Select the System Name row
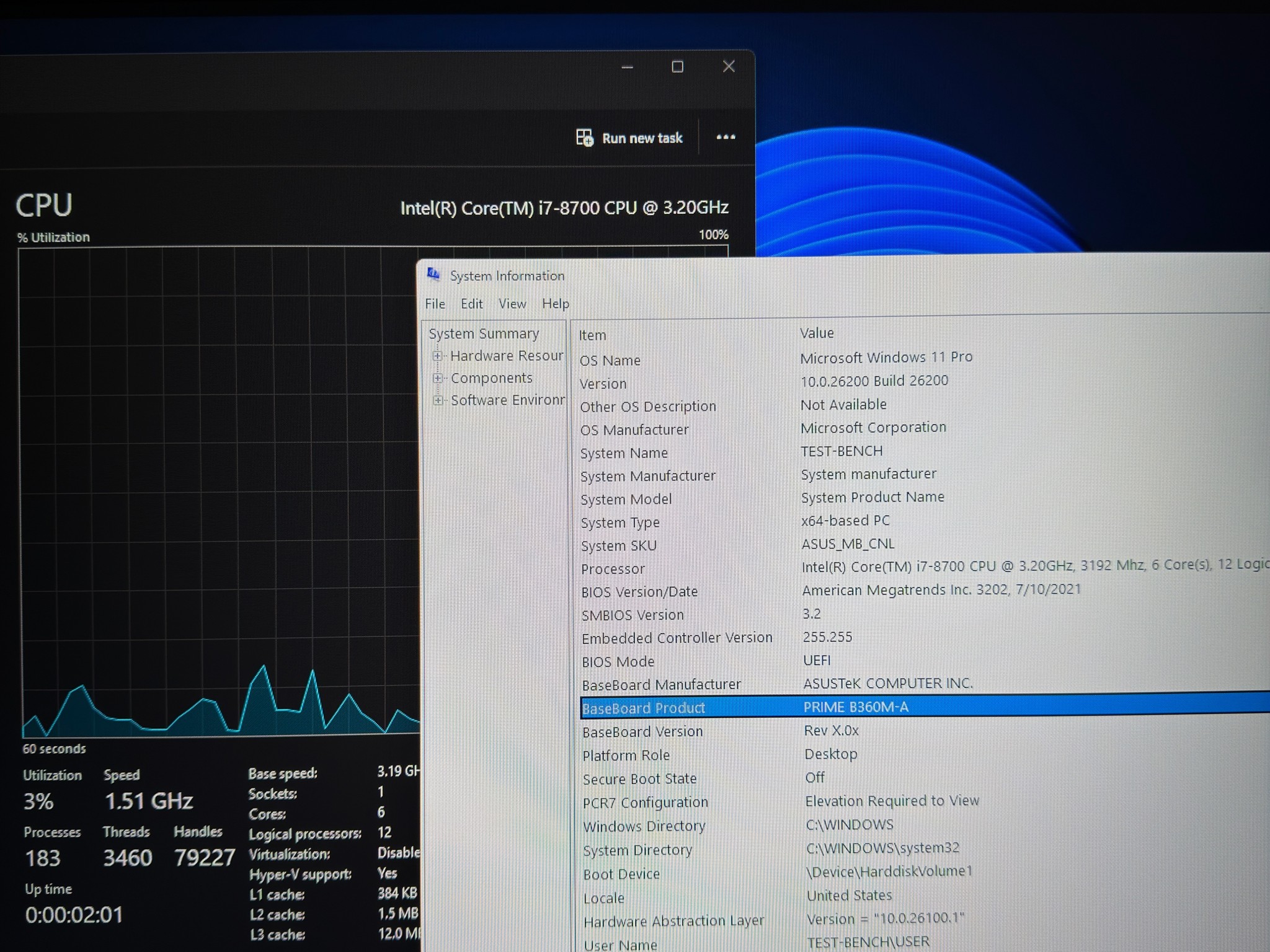This screenshot has height=952, width=1270. coord(924,452)
